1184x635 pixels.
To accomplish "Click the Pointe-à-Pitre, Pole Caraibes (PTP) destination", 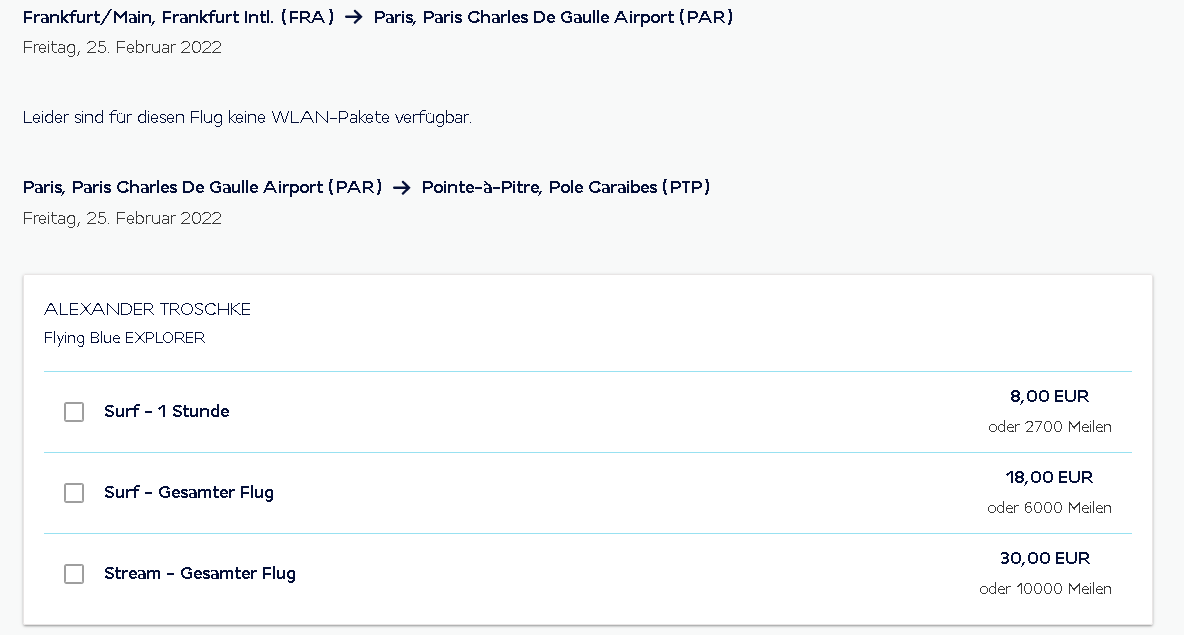I will [565, 187].
